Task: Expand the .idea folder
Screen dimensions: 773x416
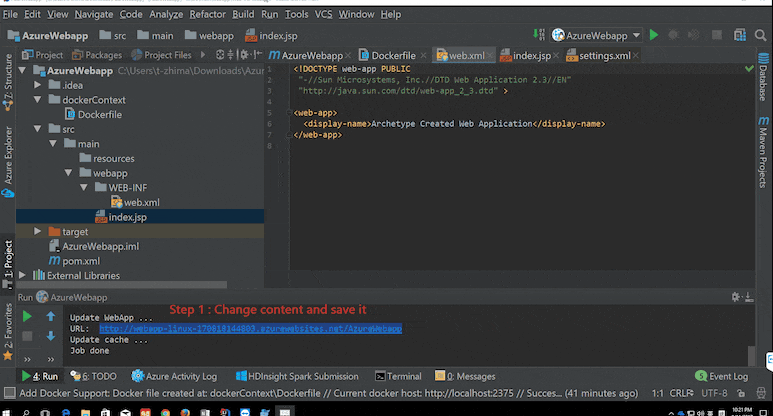Action: click(x=37, y=85)
